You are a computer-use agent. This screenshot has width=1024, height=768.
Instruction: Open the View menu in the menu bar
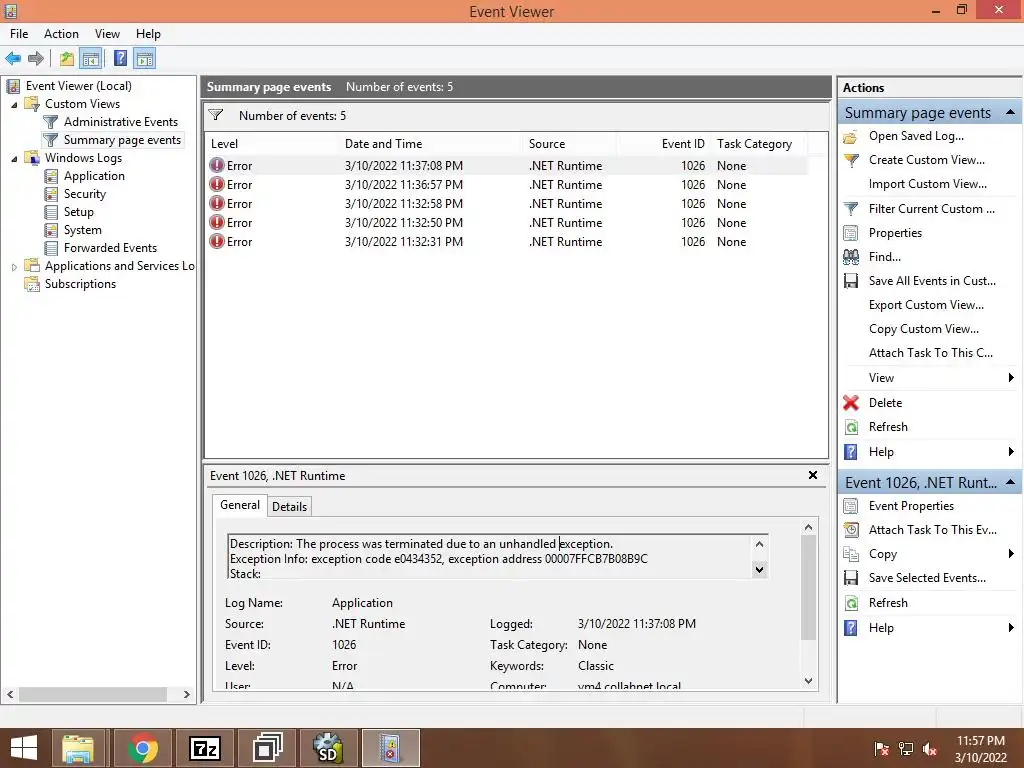(107, 34)
